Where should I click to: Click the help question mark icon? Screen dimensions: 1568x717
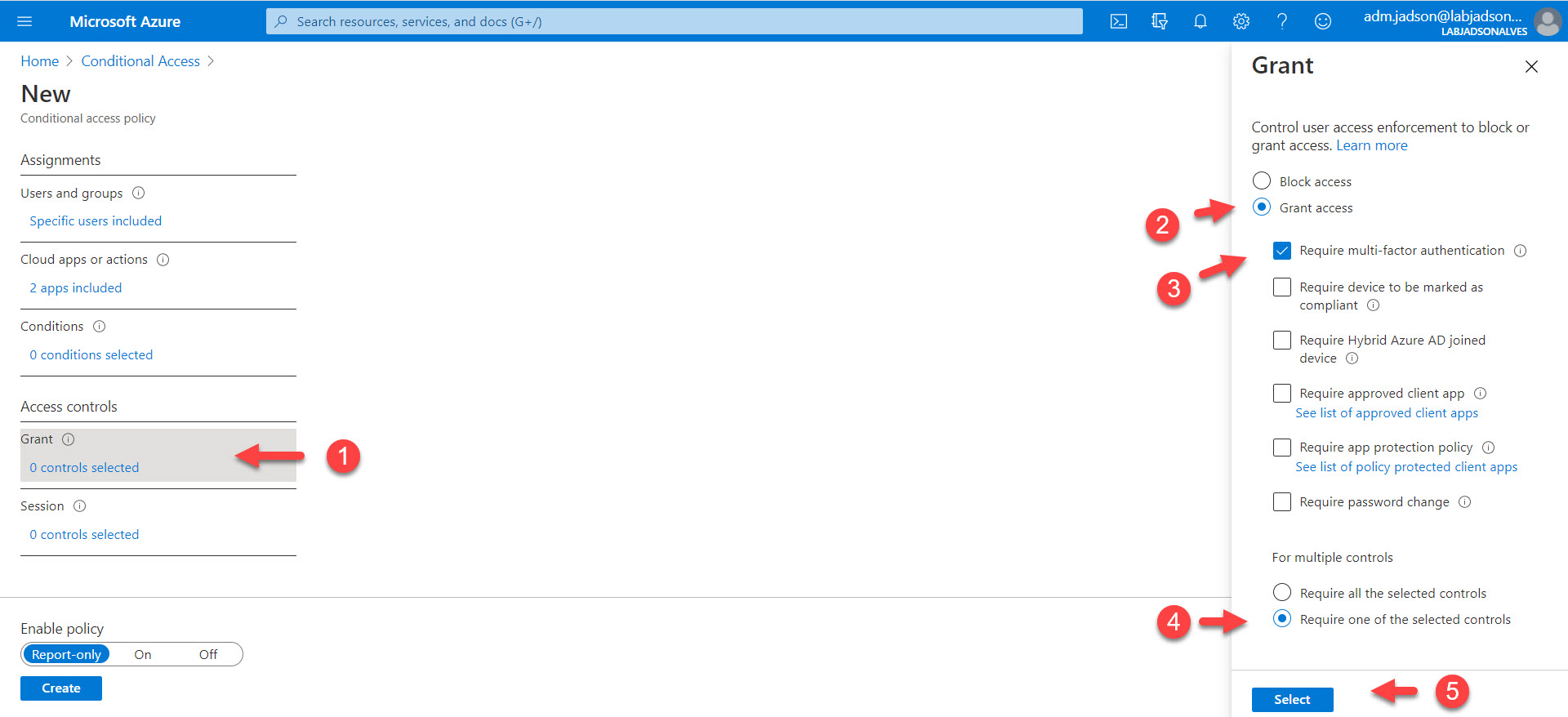click(x=1282, y=21)
